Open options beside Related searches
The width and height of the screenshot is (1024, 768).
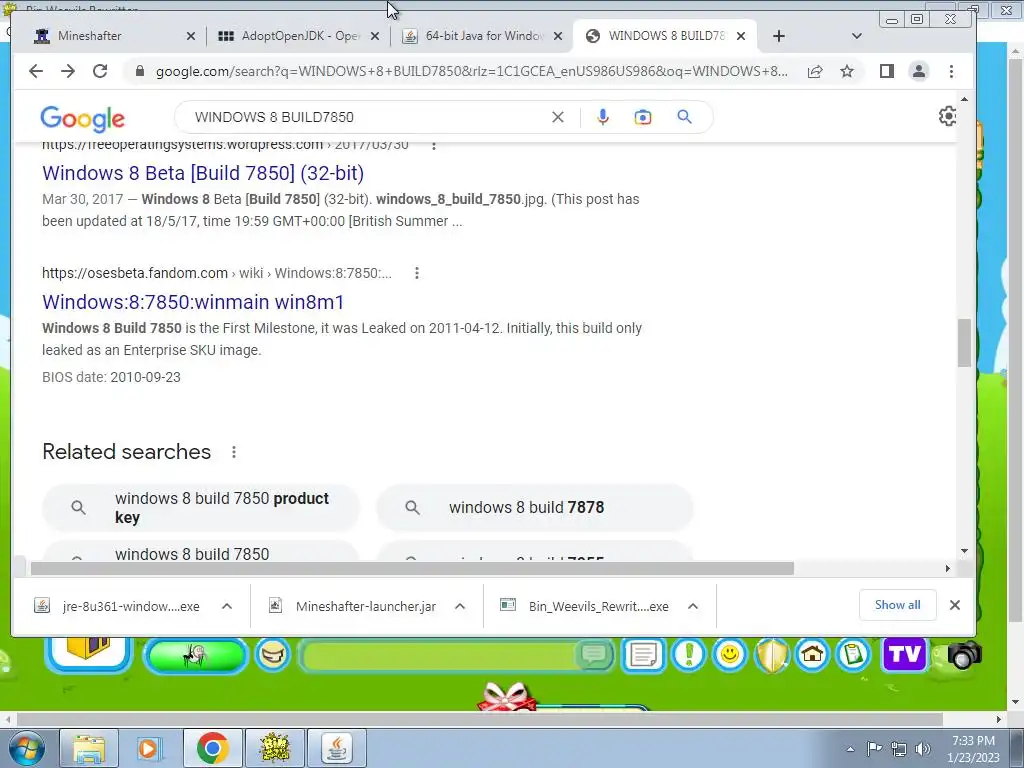[234, 452]
